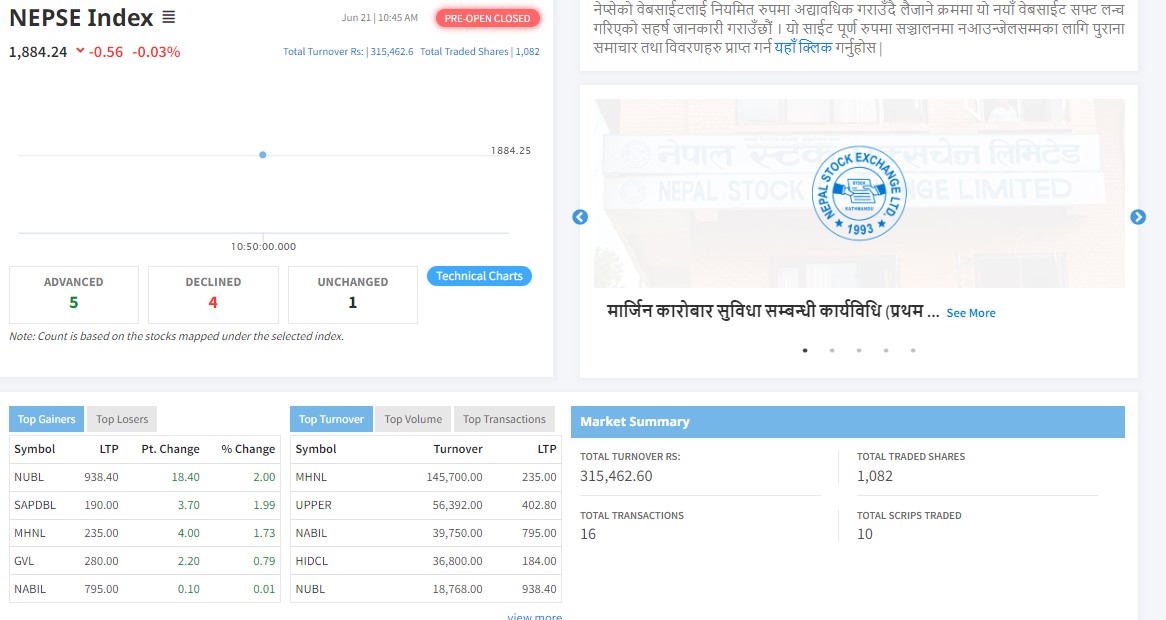
Task: Follow the See More link
Action: click(970, 313)
